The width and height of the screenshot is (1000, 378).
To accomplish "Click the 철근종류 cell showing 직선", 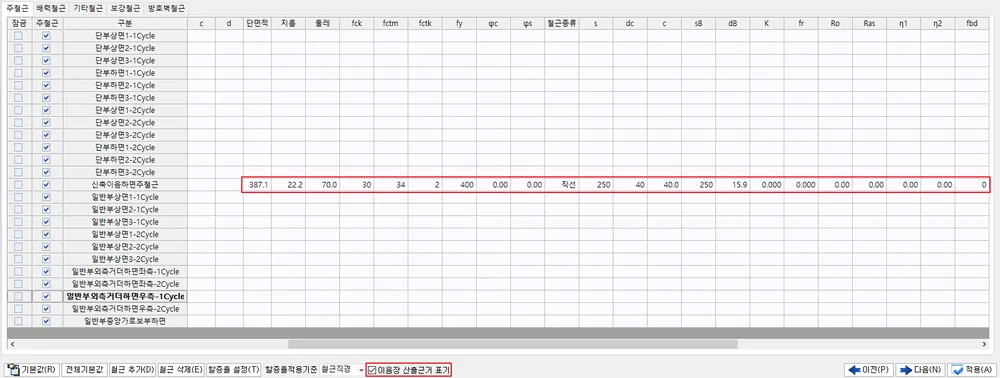I will (x=562, y=185).
